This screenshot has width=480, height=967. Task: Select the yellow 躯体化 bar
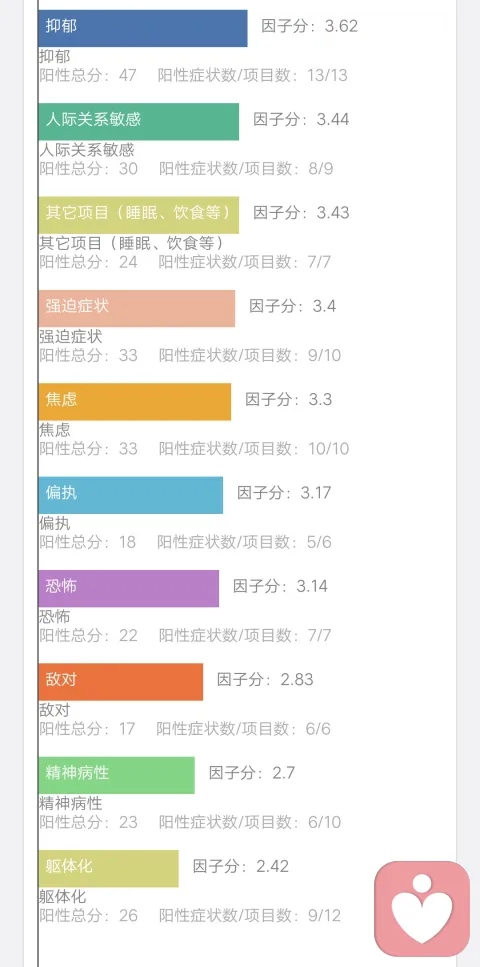coord(109,868)
